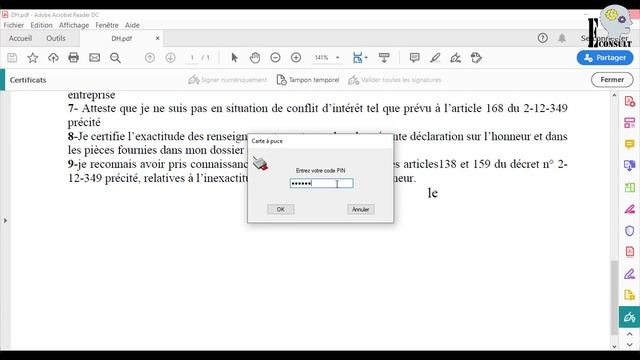Open notifications bell icon
The width and height of the screenshot is (640, 360).
pyautogui.click(x=562, y=38)
